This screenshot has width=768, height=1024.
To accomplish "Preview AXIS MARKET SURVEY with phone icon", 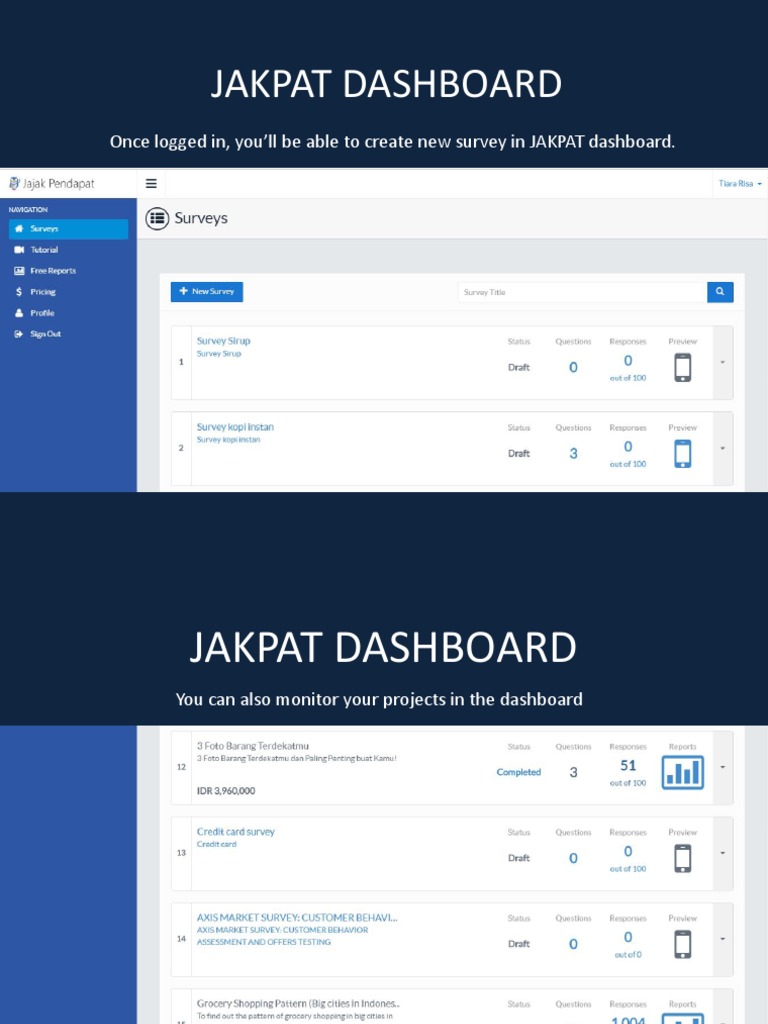I will [x=682, y=944].
